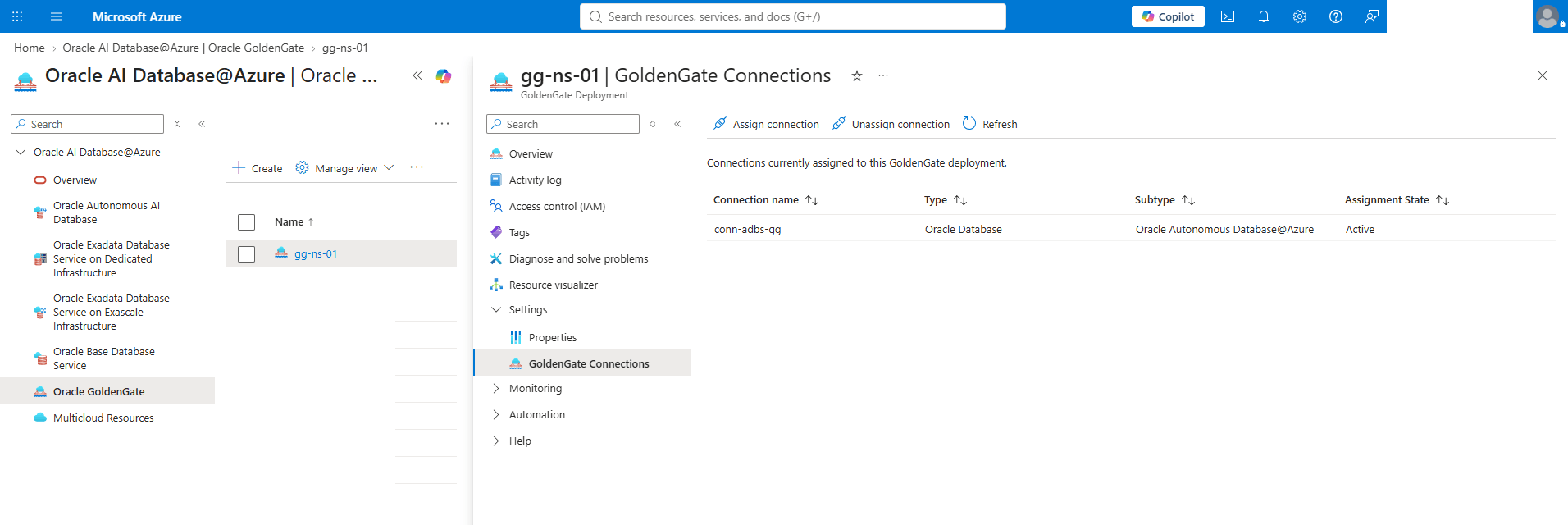Toggle the select-all checkbox in Name header
This screenshot has height=525, width=1568.
(246, 222)
